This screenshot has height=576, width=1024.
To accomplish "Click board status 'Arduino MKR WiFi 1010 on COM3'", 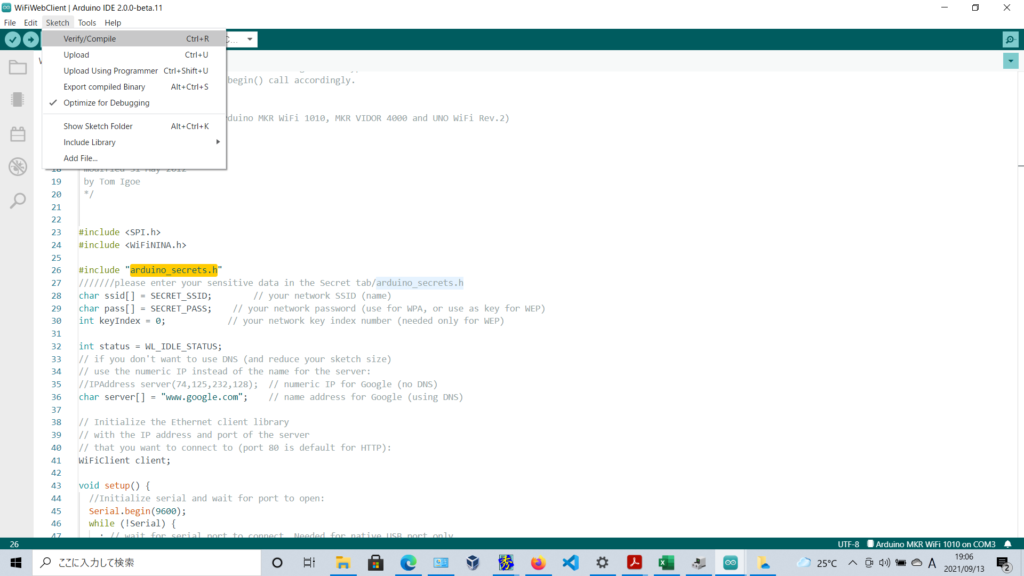I will coord(931,544).
